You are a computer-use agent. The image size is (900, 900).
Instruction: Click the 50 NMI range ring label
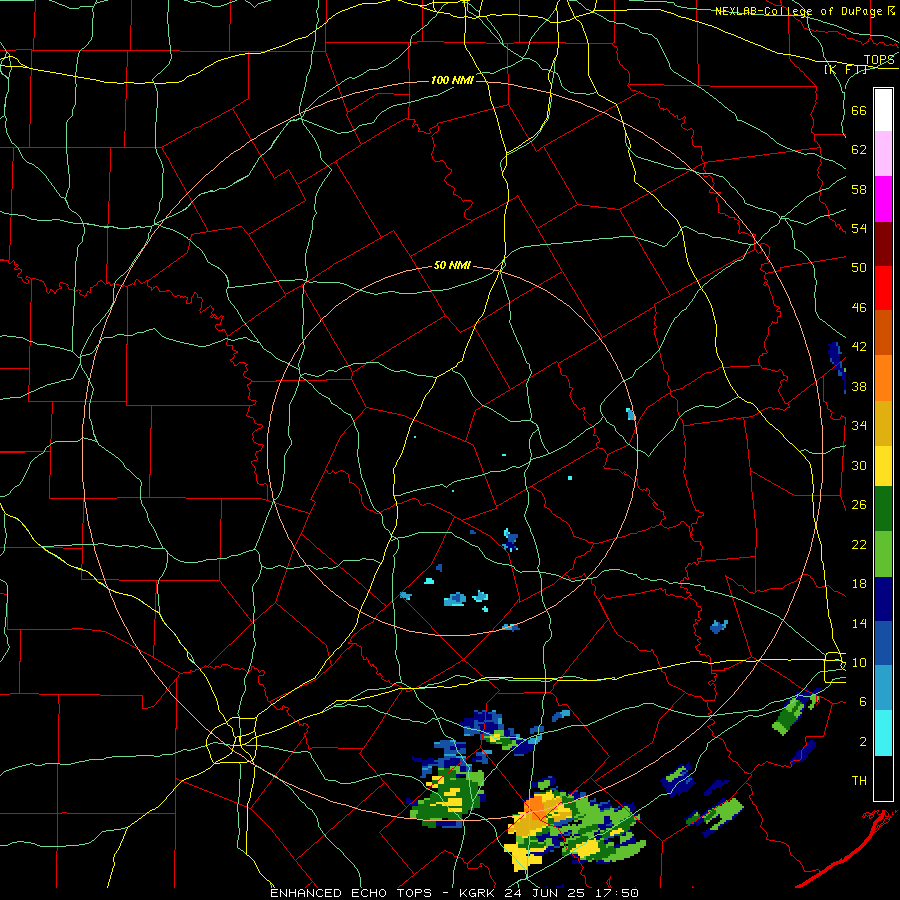tap(452, 265)
